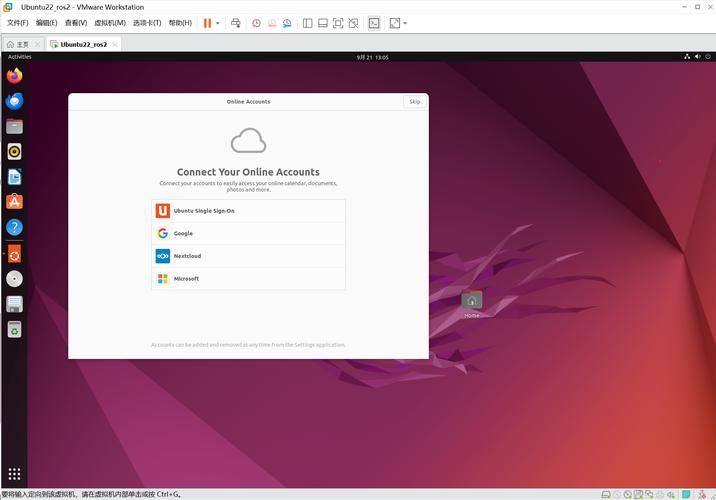The width and height of the screenshot is (716, 500).
Task: Click the Ctrl+G status bar hint text
Action: (x=91, y=495)
